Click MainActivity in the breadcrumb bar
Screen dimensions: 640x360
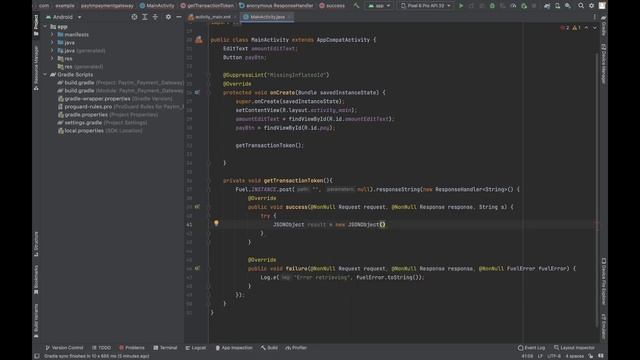pyautogui.click(x=157, y=6)
